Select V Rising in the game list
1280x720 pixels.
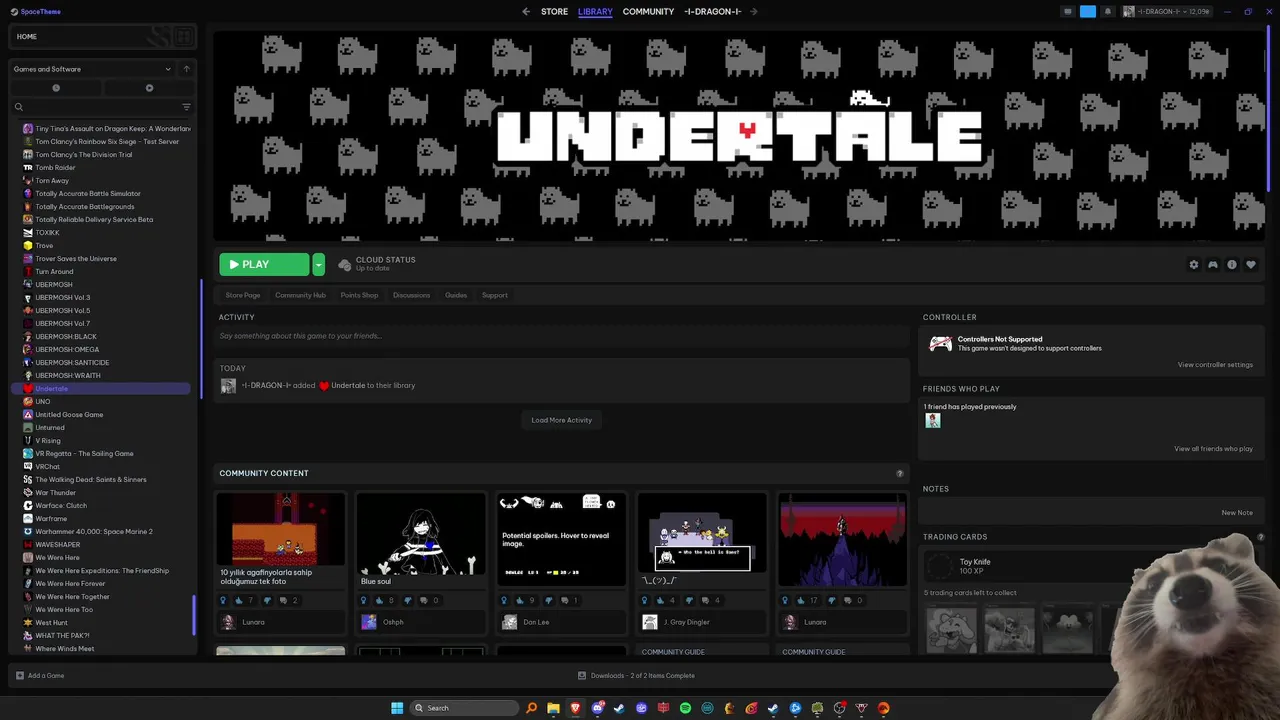(x=100, y=440)
